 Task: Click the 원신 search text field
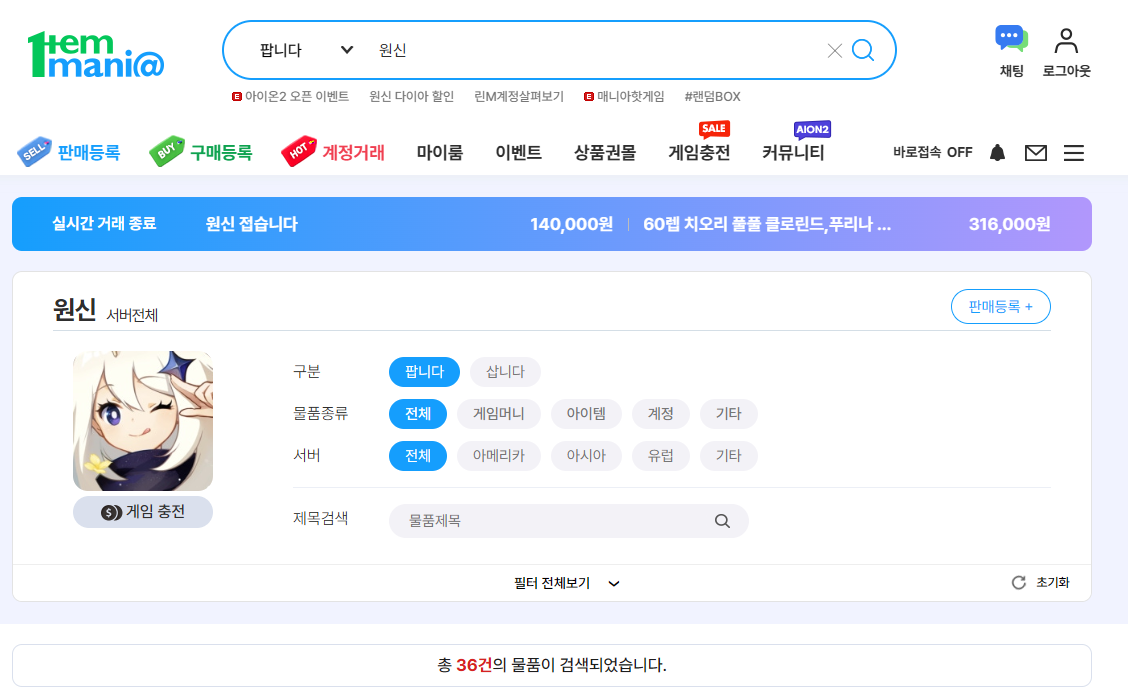[x=597, y=50]
